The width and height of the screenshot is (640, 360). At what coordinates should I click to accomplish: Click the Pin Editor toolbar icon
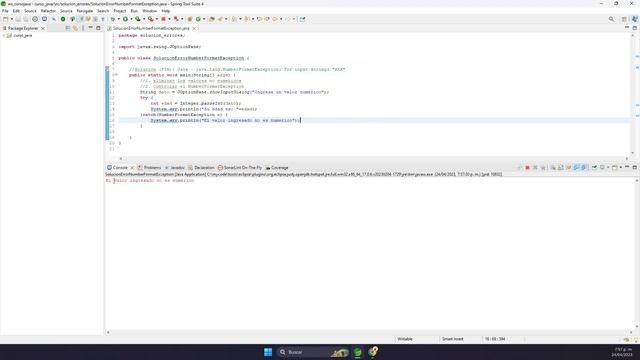point(302,19)
